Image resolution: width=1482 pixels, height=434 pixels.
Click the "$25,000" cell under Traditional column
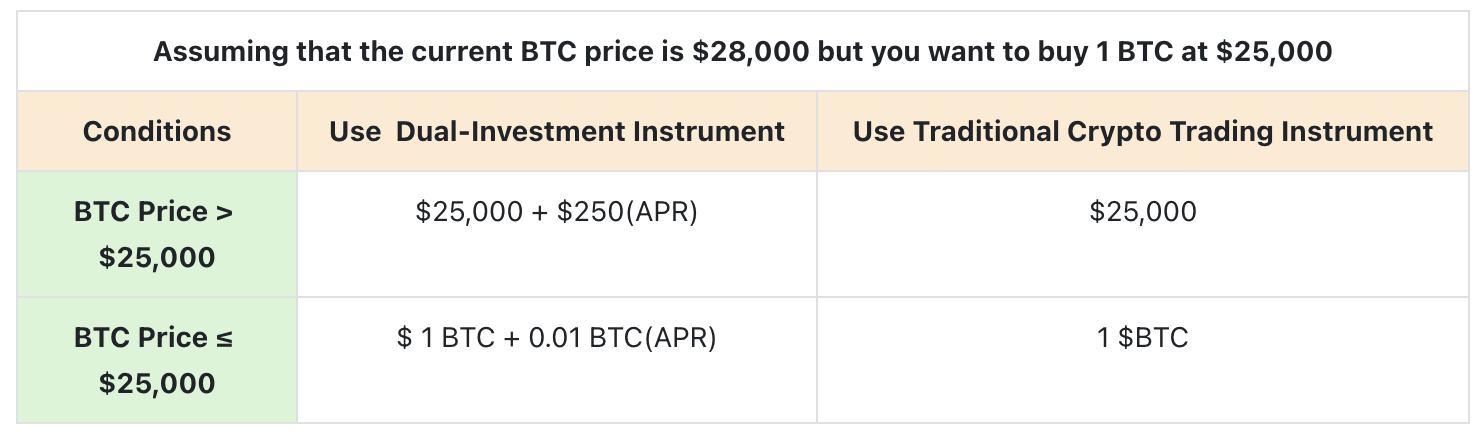(x=1142, y=212)
